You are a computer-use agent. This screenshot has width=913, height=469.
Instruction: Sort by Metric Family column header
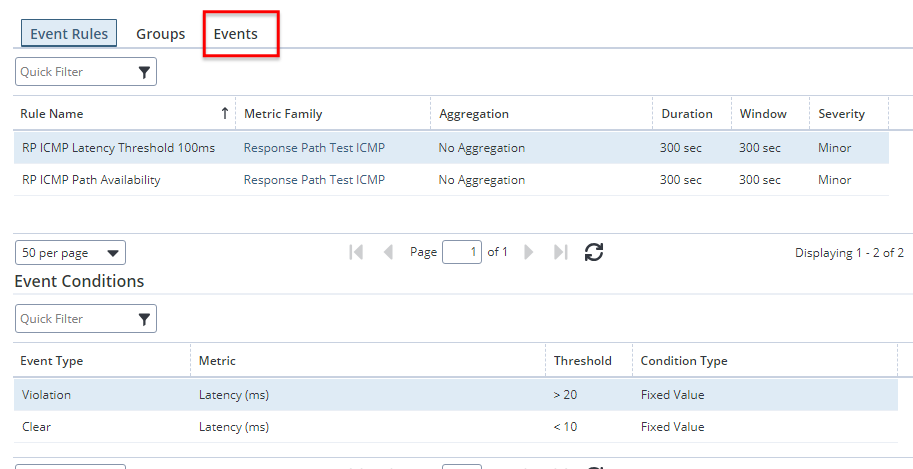(283, 114)
